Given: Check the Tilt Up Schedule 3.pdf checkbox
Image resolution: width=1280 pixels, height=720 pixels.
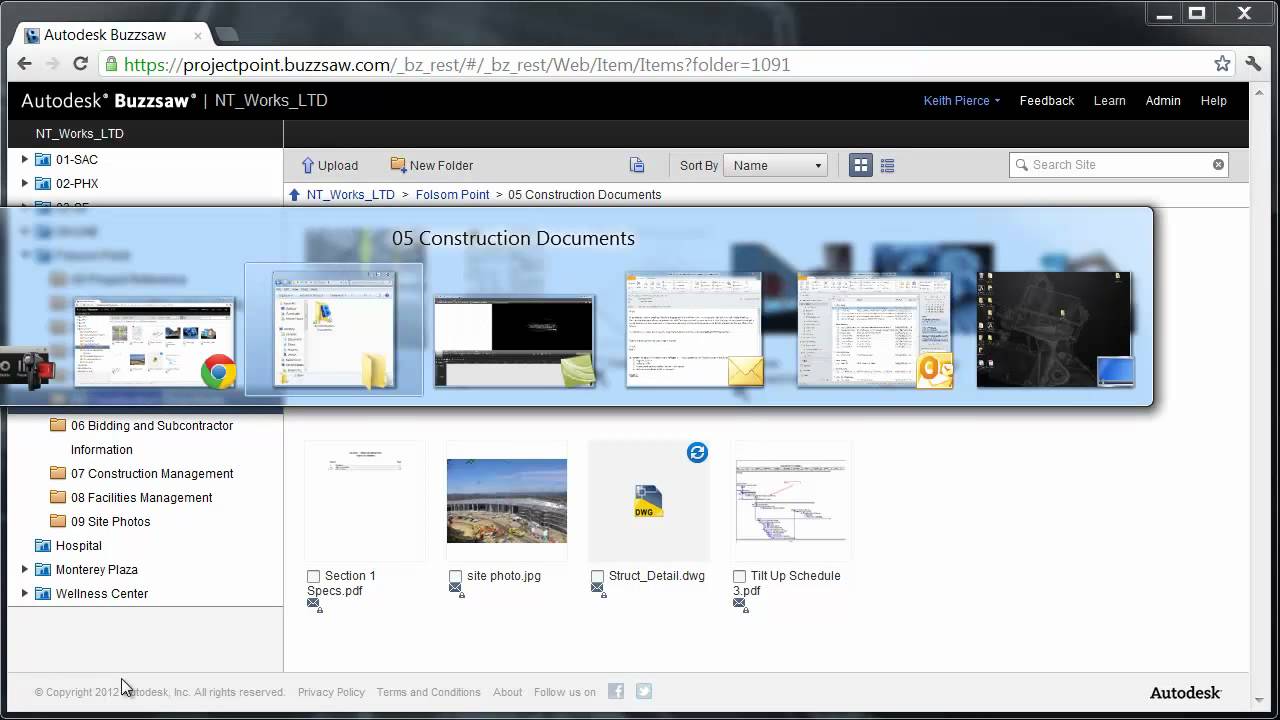Looking at the screenshot, I should coord(739,577).
